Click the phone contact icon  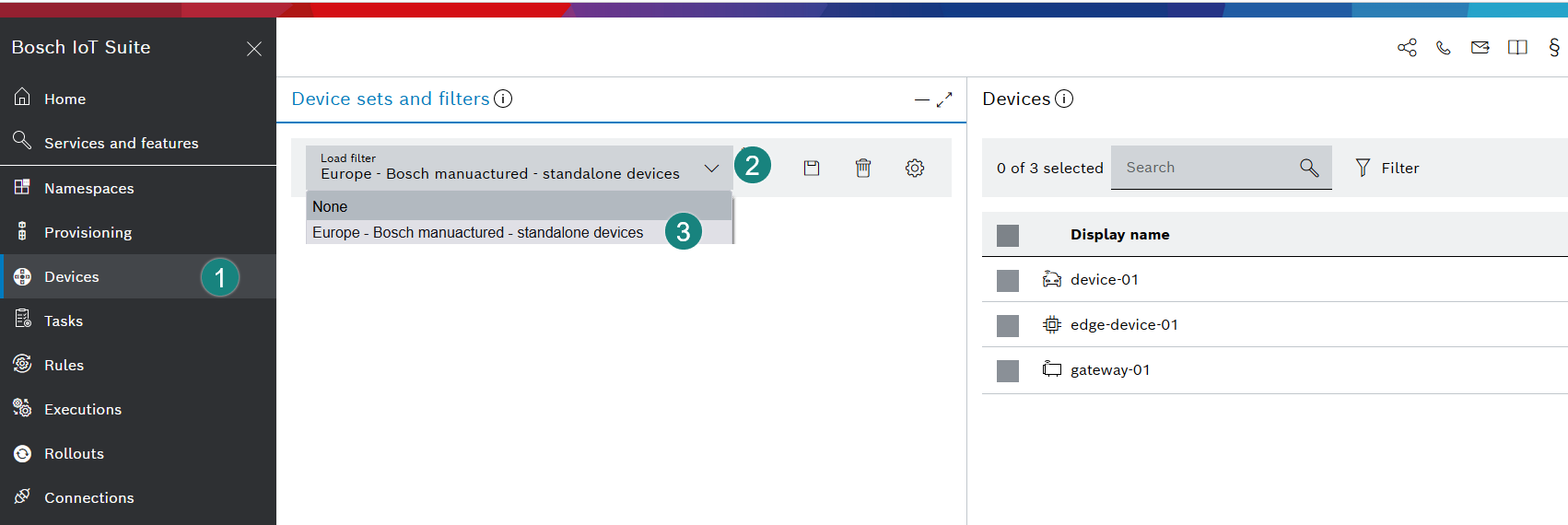(1444, 48)
